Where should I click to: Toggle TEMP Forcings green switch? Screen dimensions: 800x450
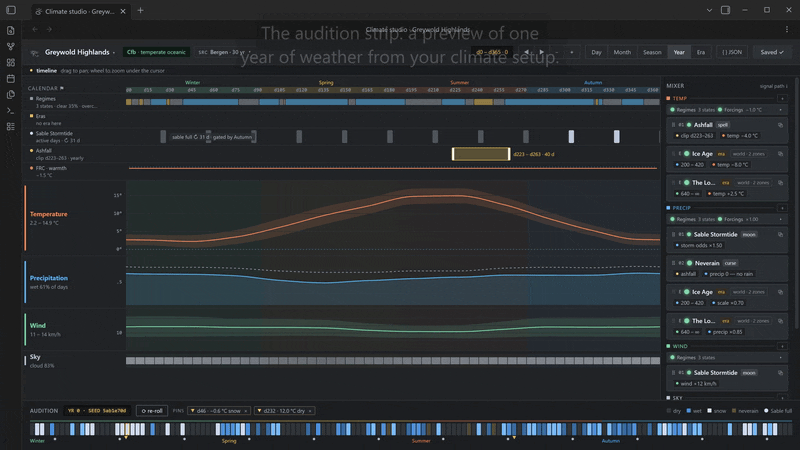click(720, 110)
